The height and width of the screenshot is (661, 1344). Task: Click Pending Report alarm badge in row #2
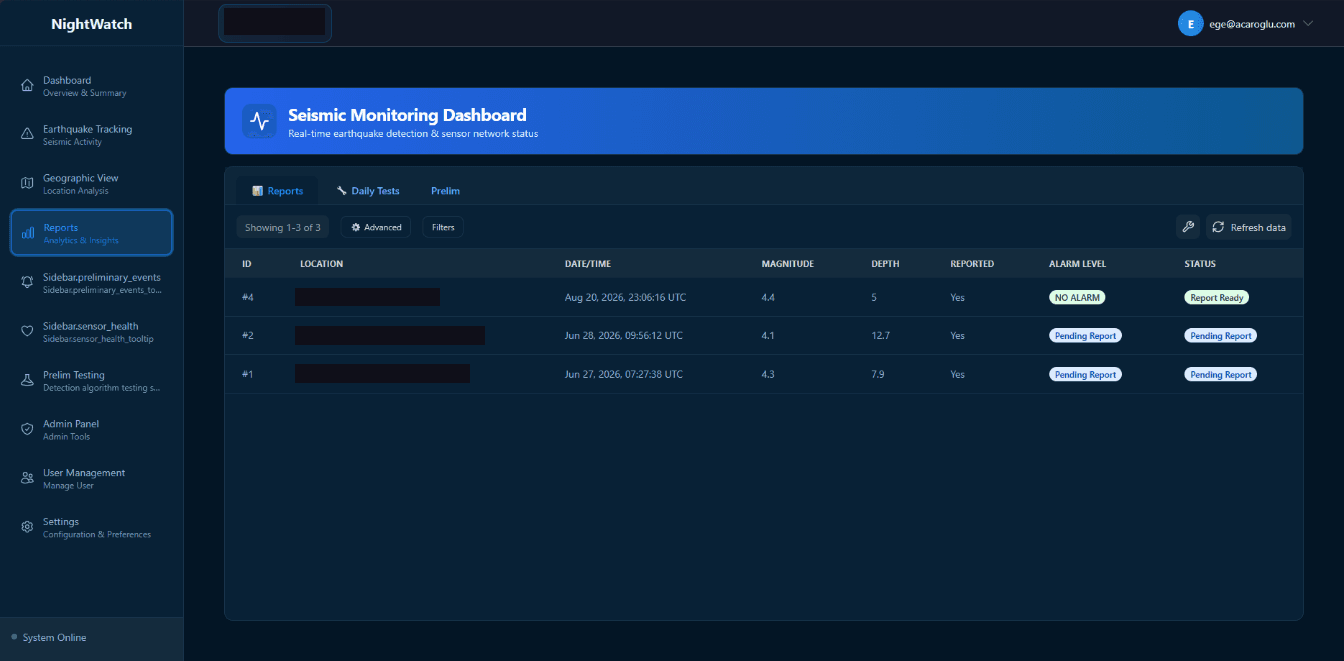click(1085, 336)
